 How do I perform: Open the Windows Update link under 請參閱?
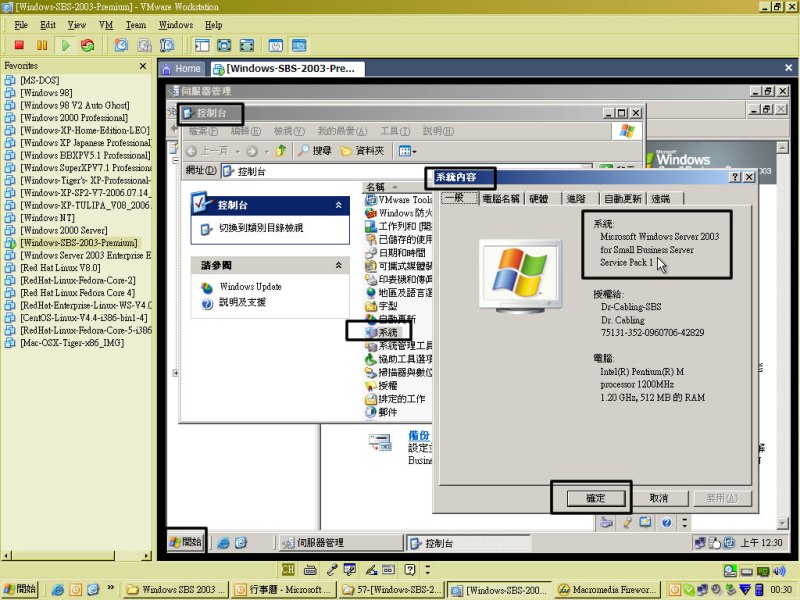coord(251,287)
